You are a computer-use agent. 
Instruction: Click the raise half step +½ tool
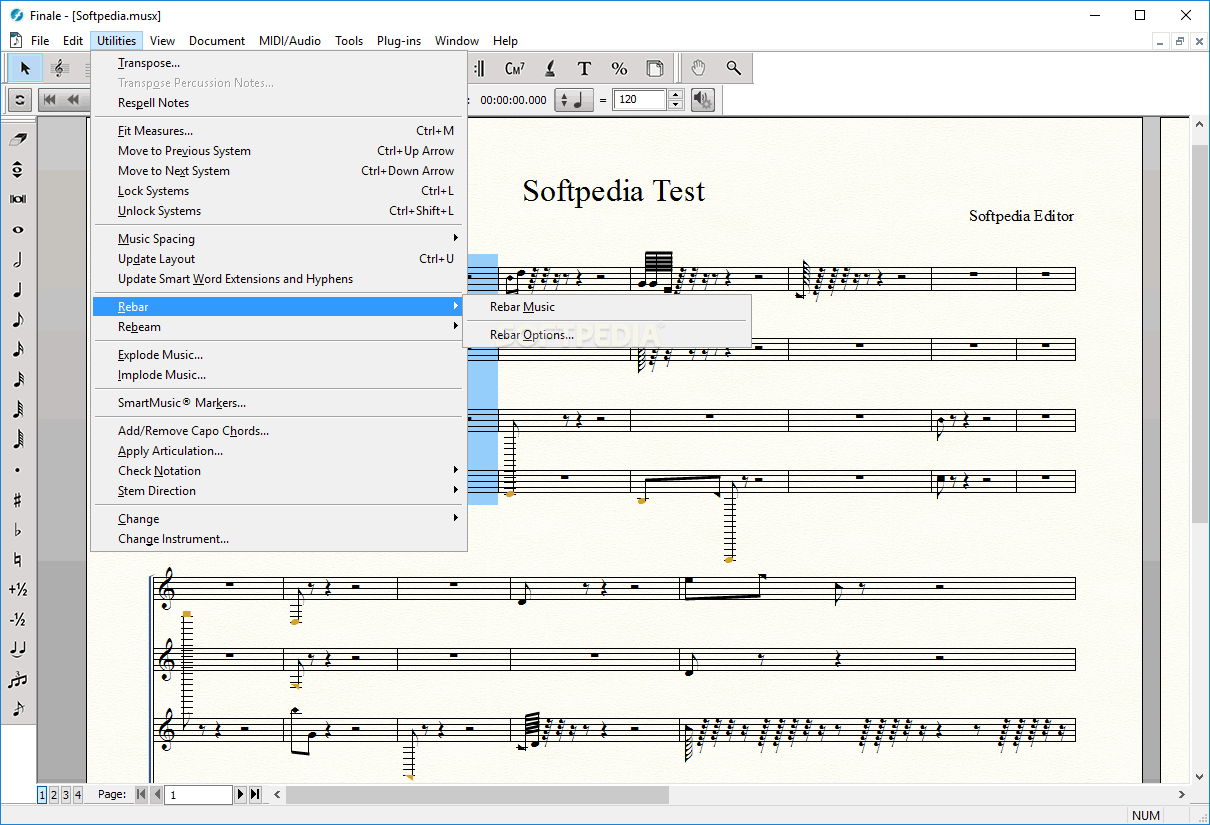pos(18,589)
